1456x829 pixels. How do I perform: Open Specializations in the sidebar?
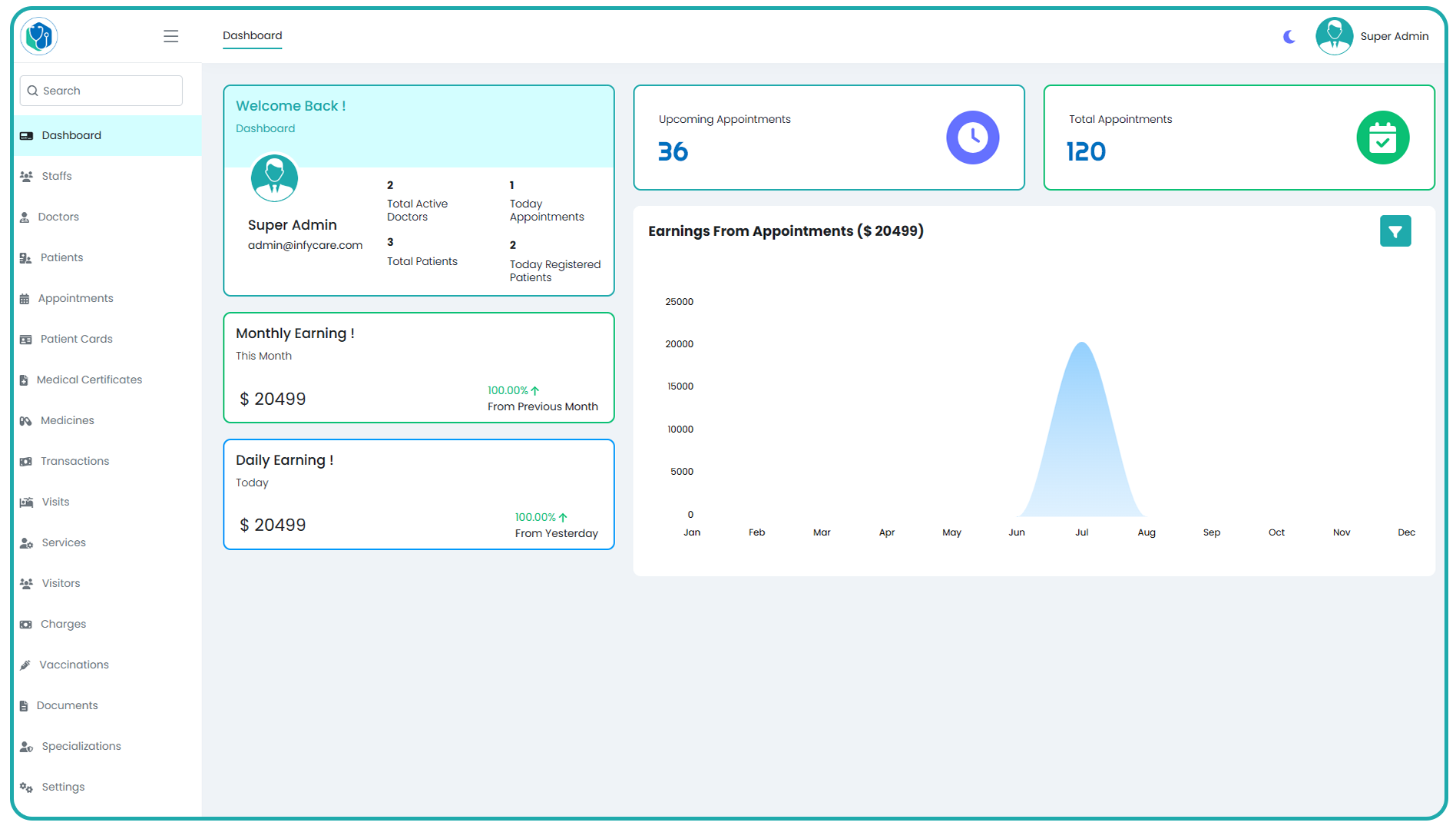(108, 746)
